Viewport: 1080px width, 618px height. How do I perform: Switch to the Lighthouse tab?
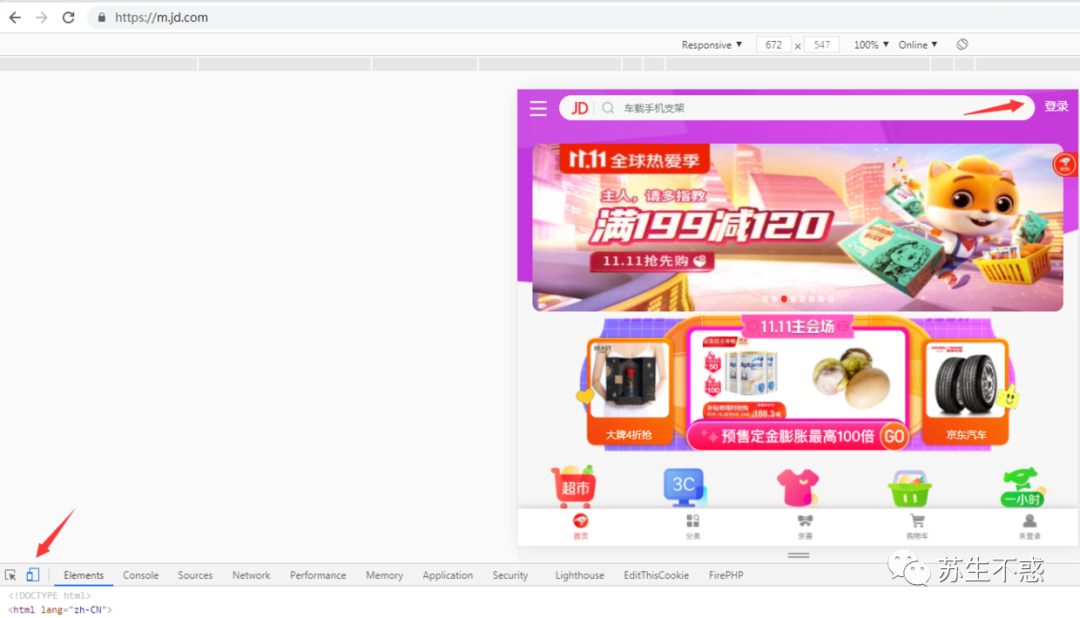(x=579, y=575)
